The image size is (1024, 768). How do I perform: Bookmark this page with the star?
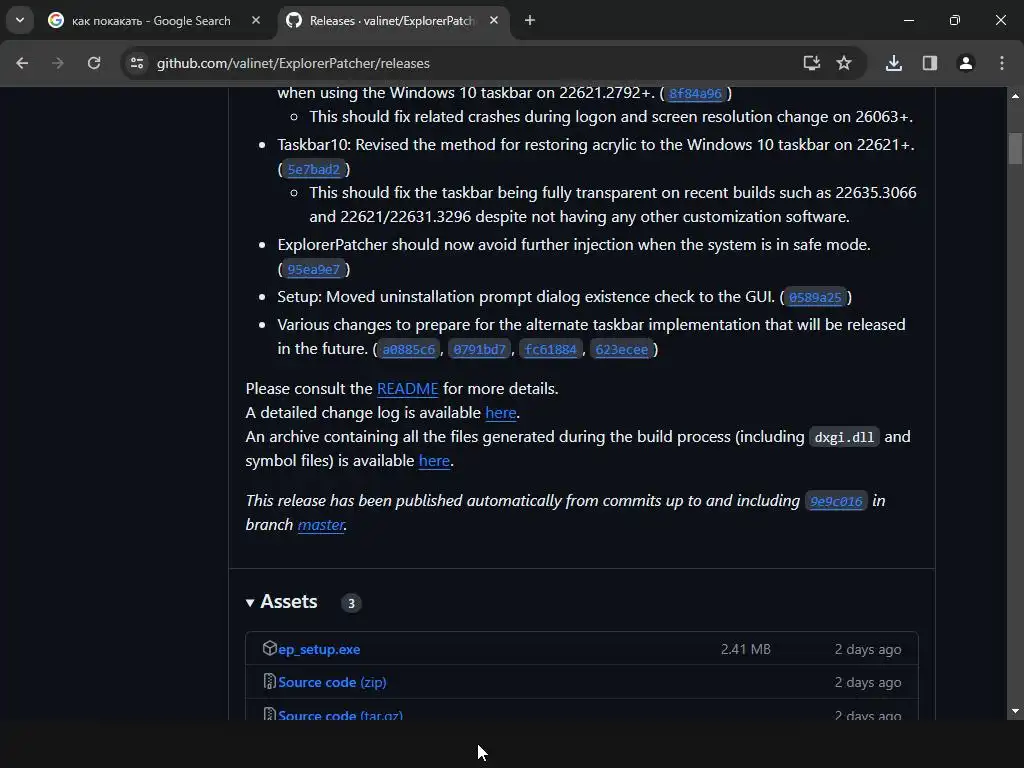pos(844,63)
